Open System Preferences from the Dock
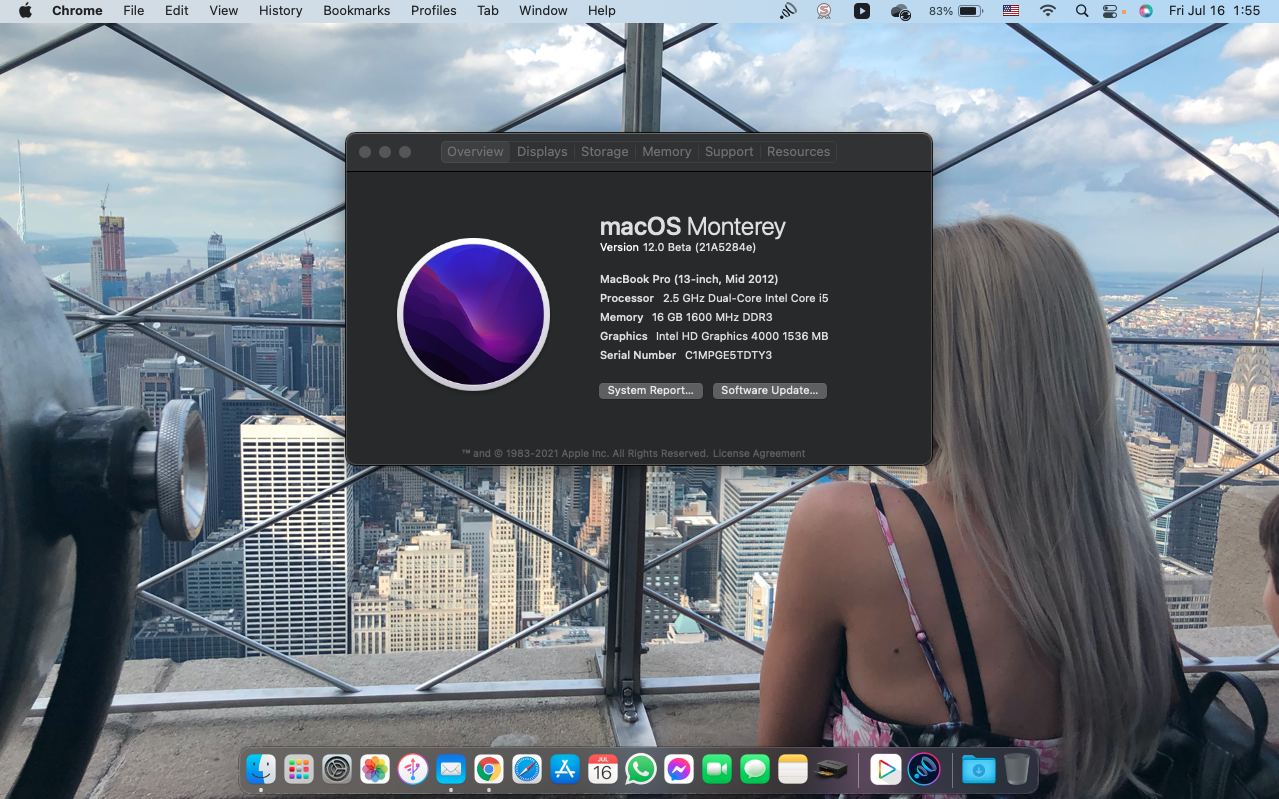Screen dimensions: 1279x799 coord(337,769)
